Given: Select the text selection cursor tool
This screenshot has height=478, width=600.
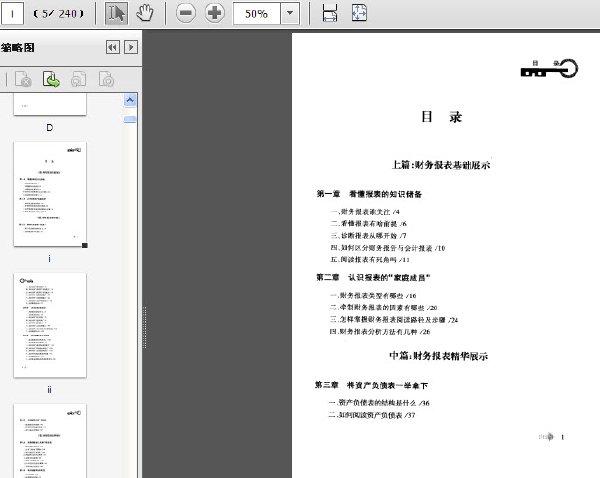Looking at the screenshot, I should coord(116,14).
